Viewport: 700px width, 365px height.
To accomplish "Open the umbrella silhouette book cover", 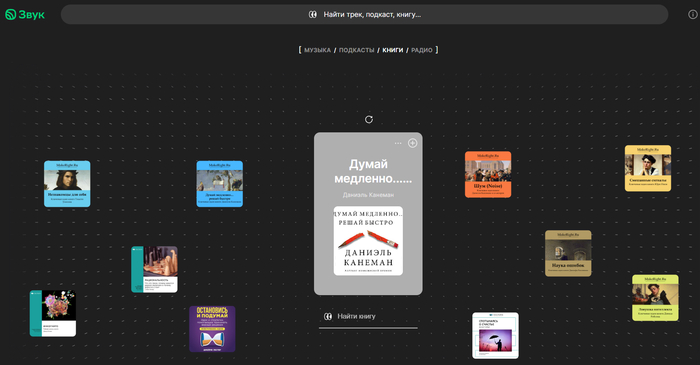I will (496, 335).
